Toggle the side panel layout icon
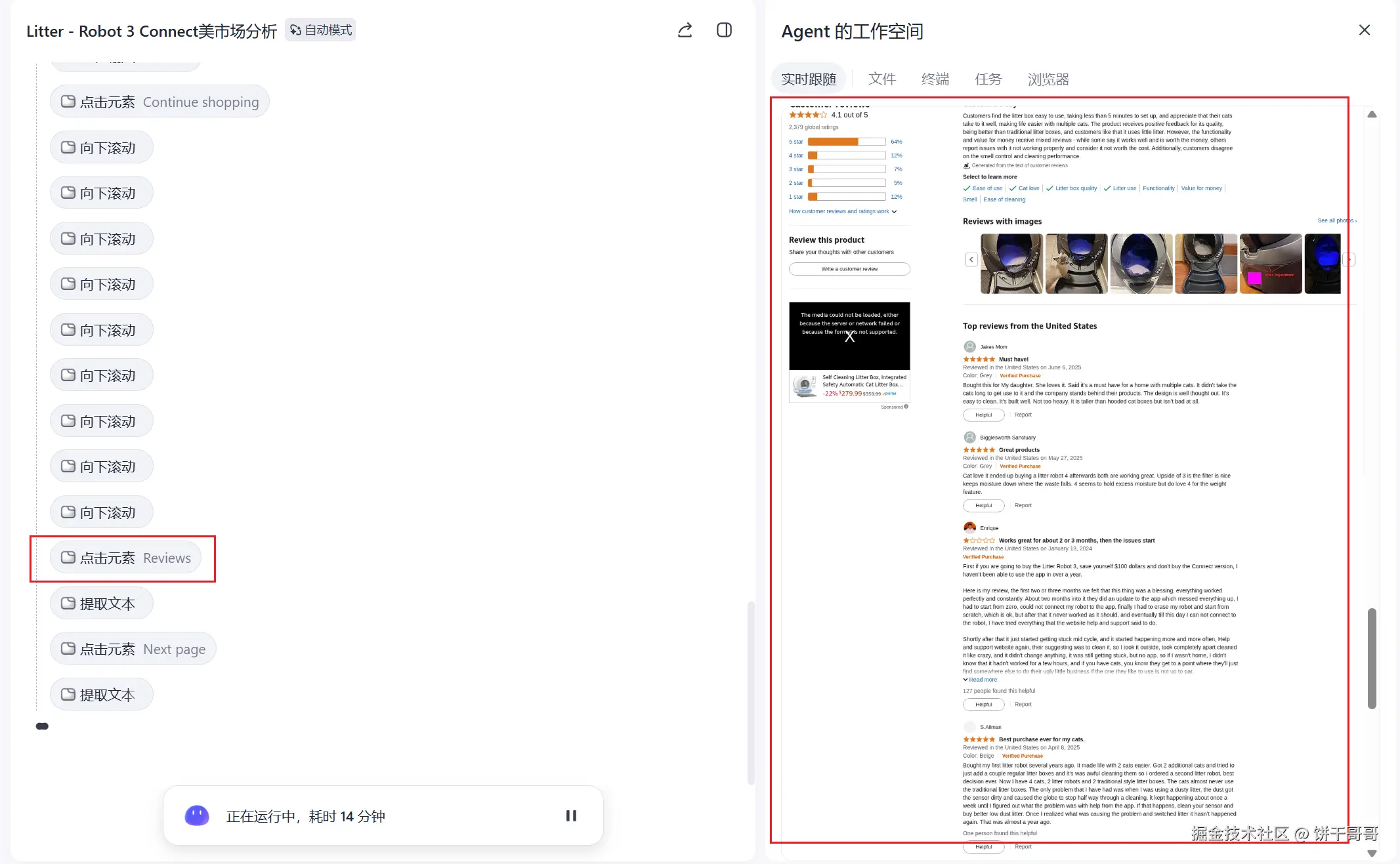This screenshot has height=864, width=1400. pyautogui.click(x=724, y=30)
